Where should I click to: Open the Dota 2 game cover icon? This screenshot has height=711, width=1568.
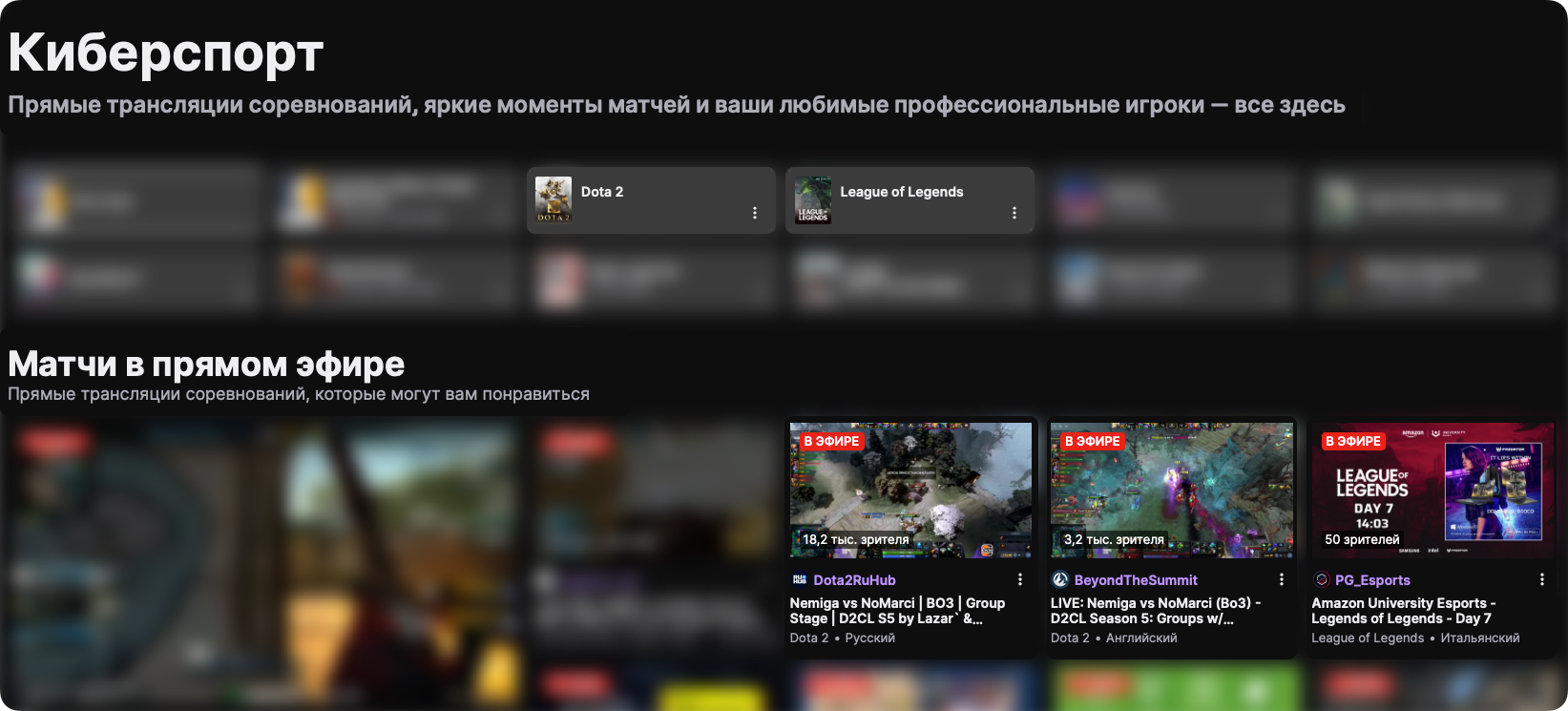(x=554, y=200)
